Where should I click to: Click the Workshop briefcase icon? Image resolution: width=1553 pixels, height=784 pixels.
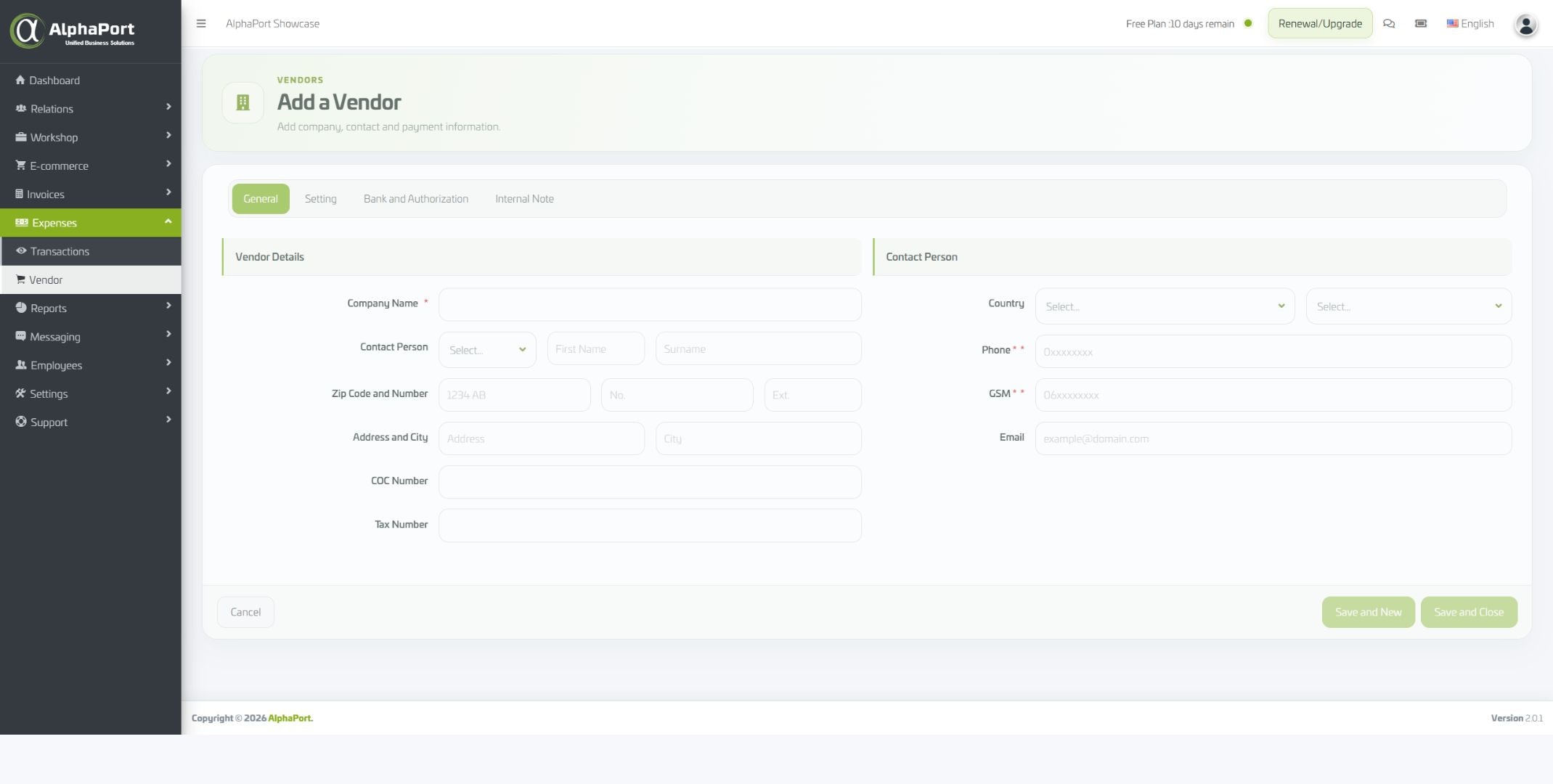click(x=21, y=136)
